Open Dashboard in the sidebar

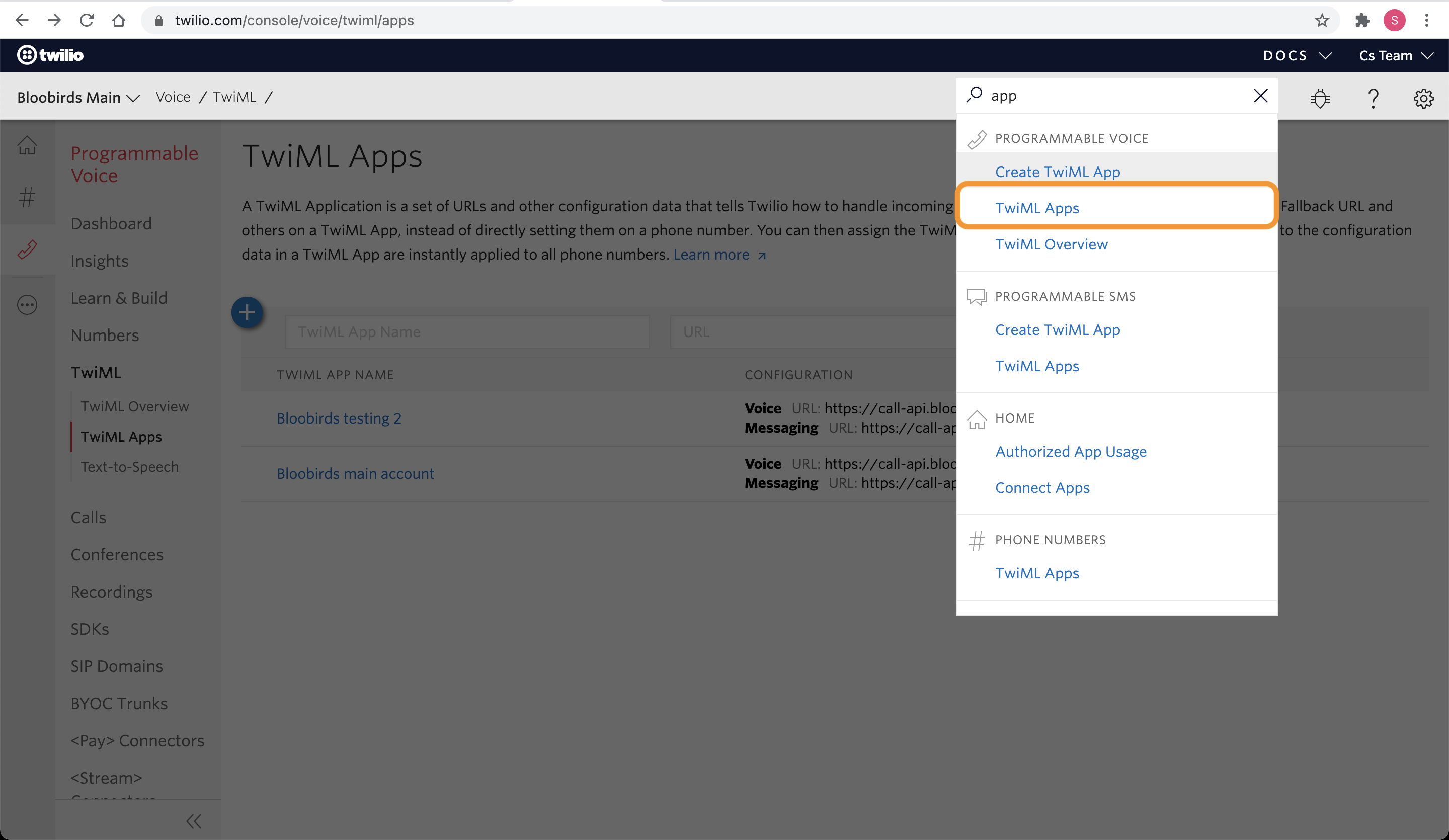tap(111, 224)
